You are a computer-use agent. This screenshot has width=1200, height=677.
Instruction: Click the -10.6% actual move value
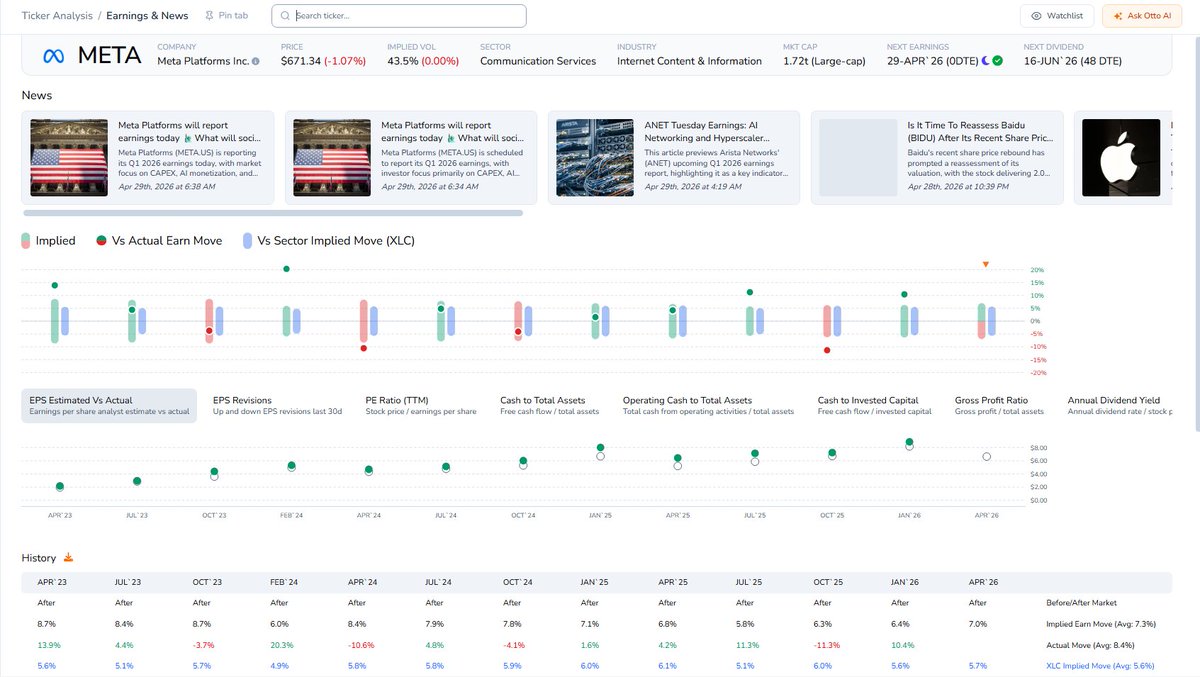click(362, 643)
